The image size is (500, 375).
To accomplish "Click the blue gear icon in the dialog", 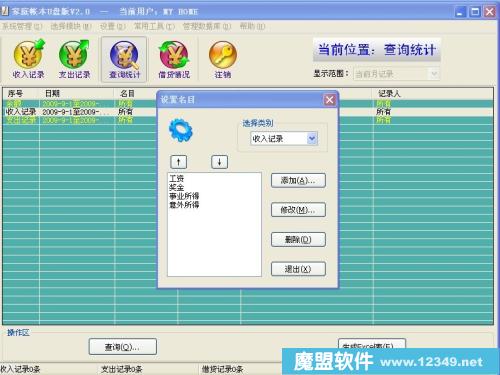I will (x=180, y=131).
